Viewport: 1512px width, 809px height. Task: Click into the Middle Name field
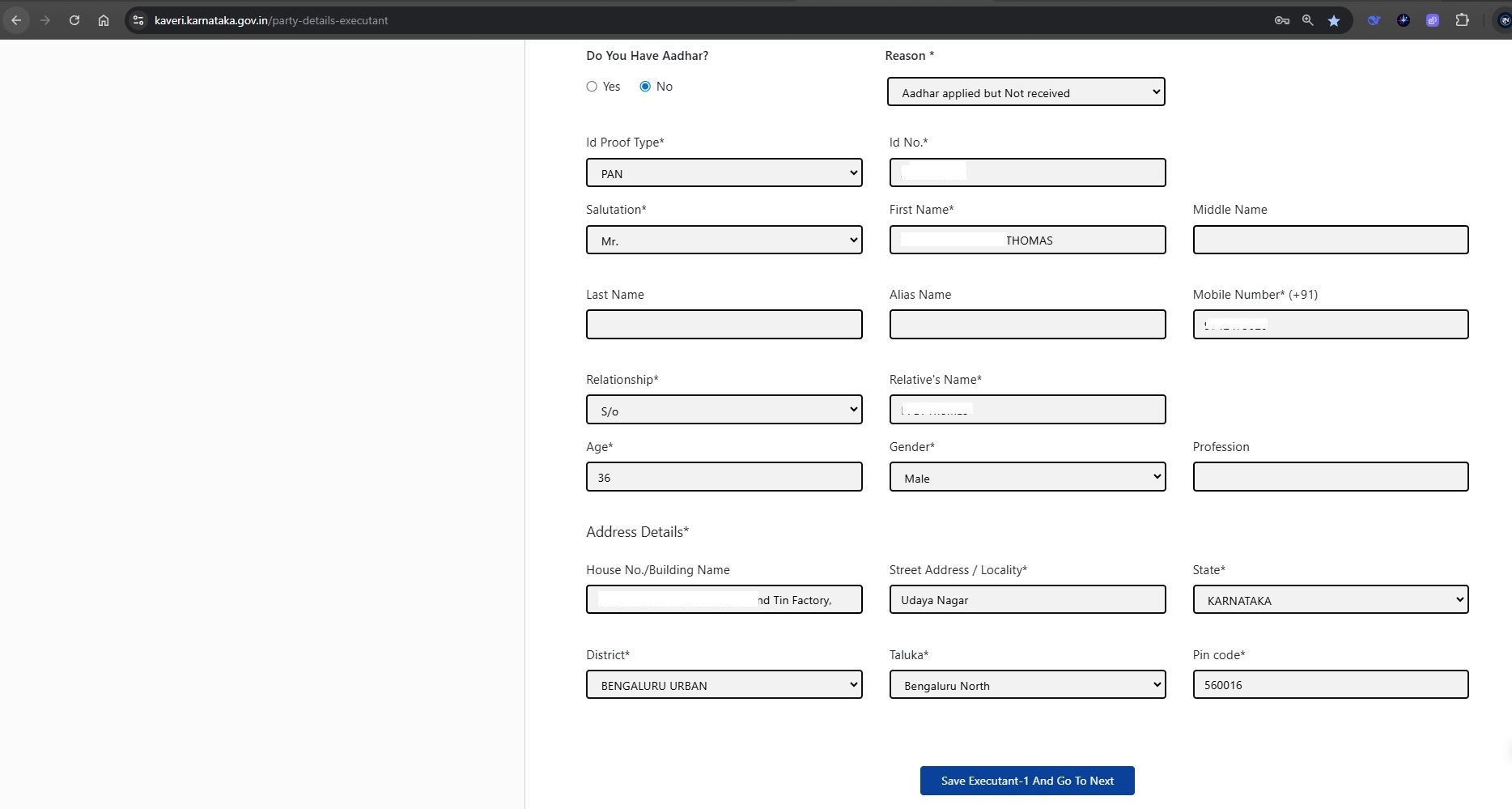1330,241
